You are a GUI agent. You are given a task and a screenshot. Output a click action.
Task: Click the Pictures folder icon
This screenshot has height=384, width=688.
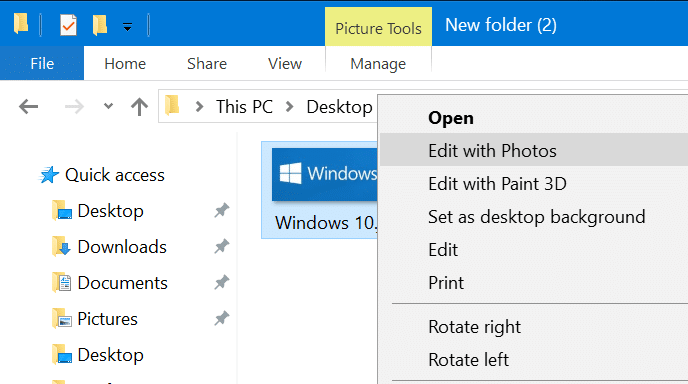(x=61, y=319)
